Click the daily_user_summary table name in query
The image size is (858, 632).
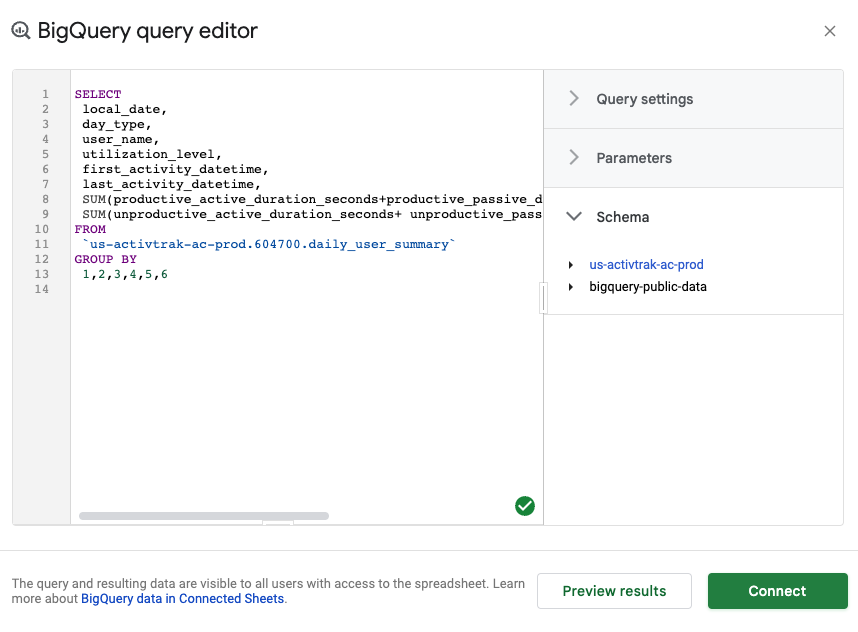pyautogui.click(x=378, y=244)
